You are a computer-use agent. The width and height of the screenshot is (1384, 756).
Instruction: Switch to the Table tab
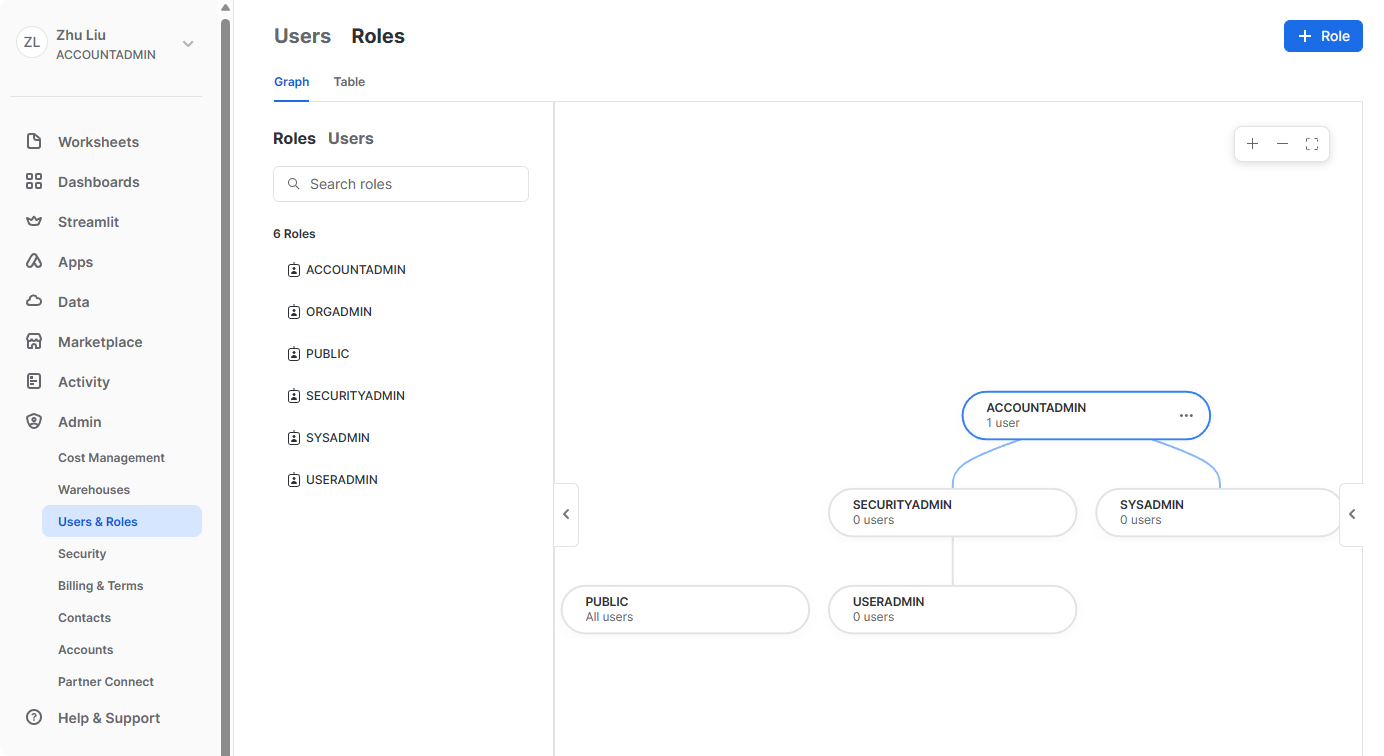tap(349, 82)
